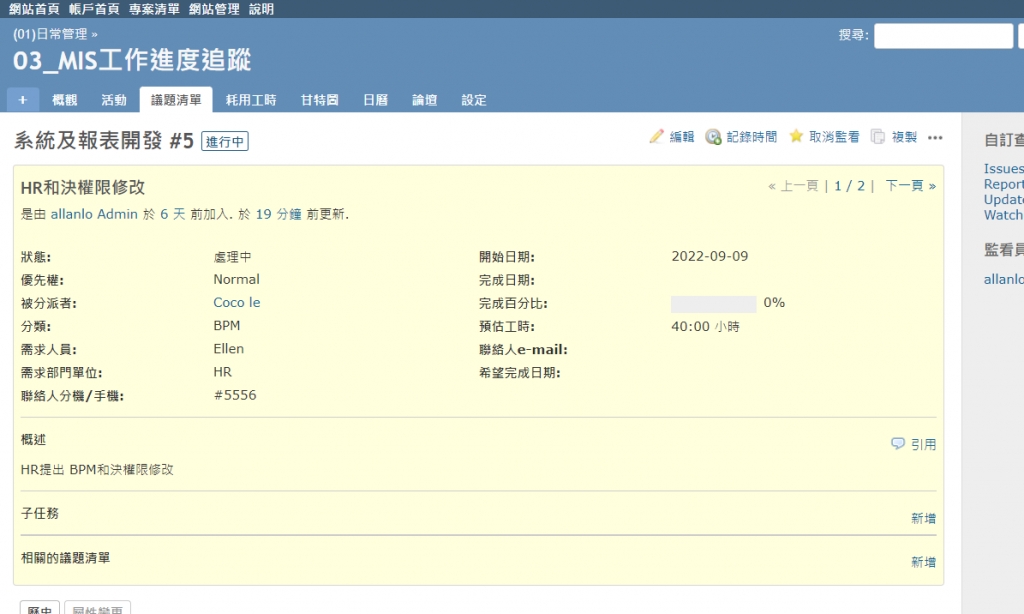Click the pencil Edit (編輯) icon
Screen dimensions: 1024x614
click(x=657, y=137)
